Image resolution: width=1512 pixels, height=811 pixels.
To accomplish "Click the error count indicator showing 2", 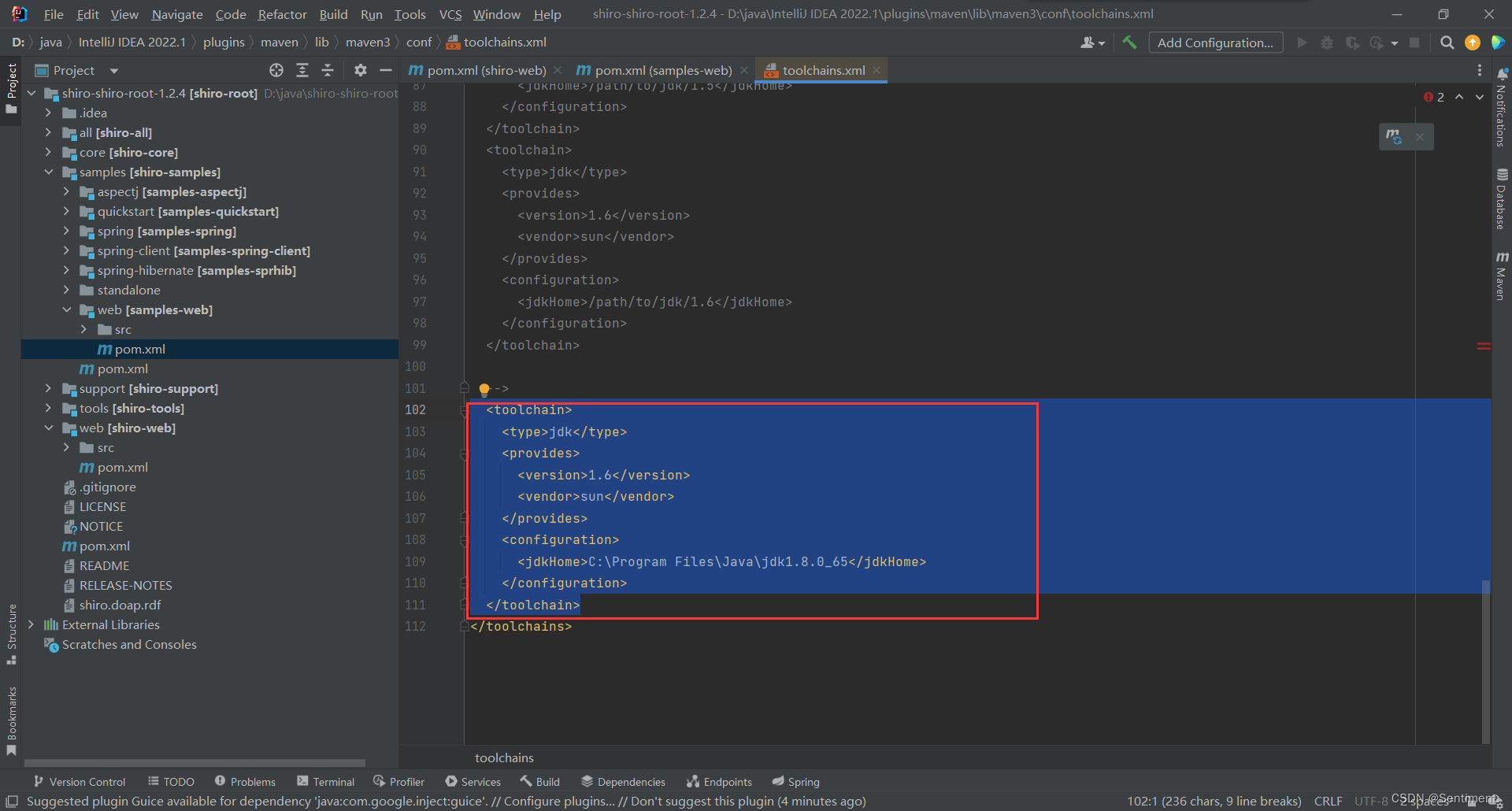I will [x=1434, y=97].
